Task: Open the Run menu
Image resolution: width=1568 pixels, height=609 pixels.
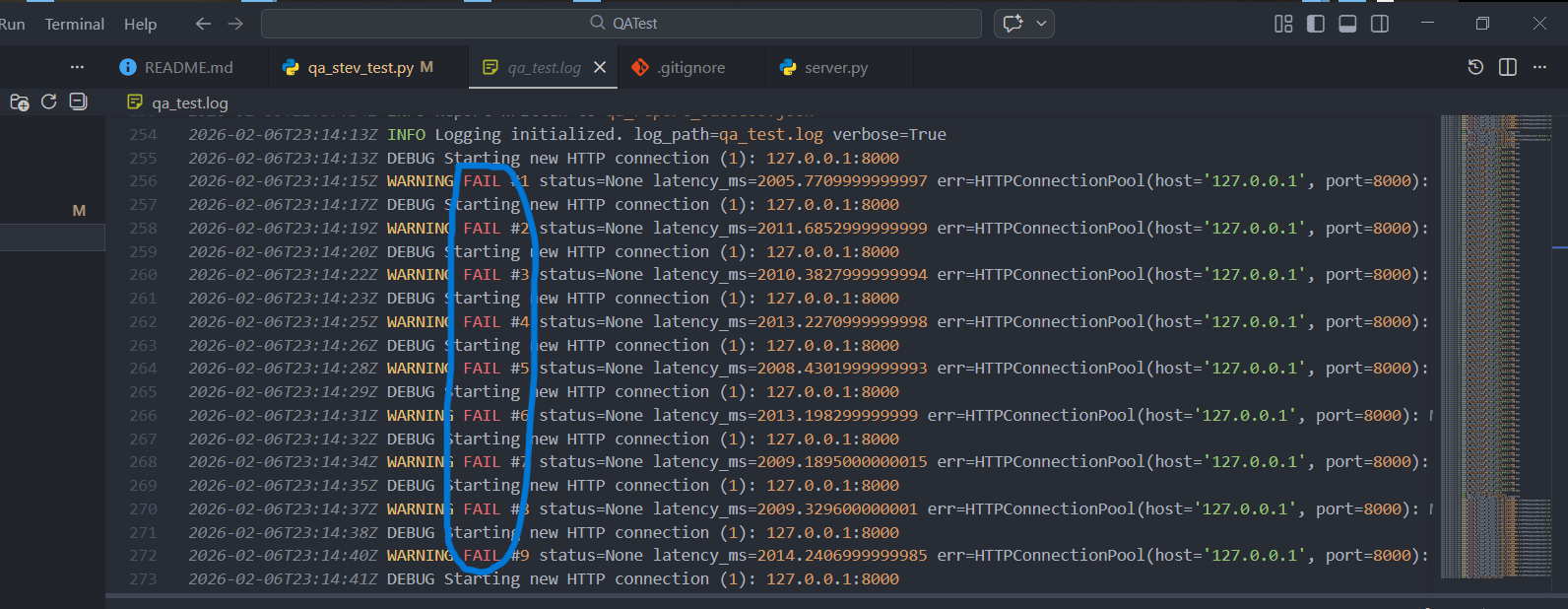Action: 12,24
